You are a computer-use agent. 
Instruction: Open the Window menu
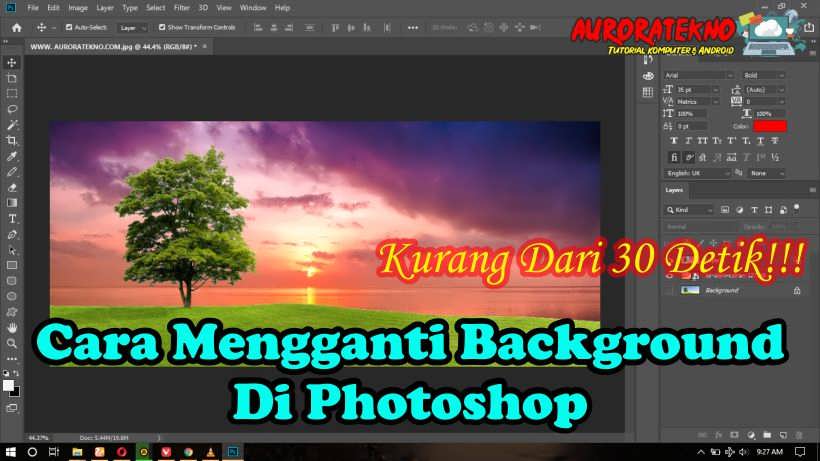pyautogui.click(x=253, y=8)
